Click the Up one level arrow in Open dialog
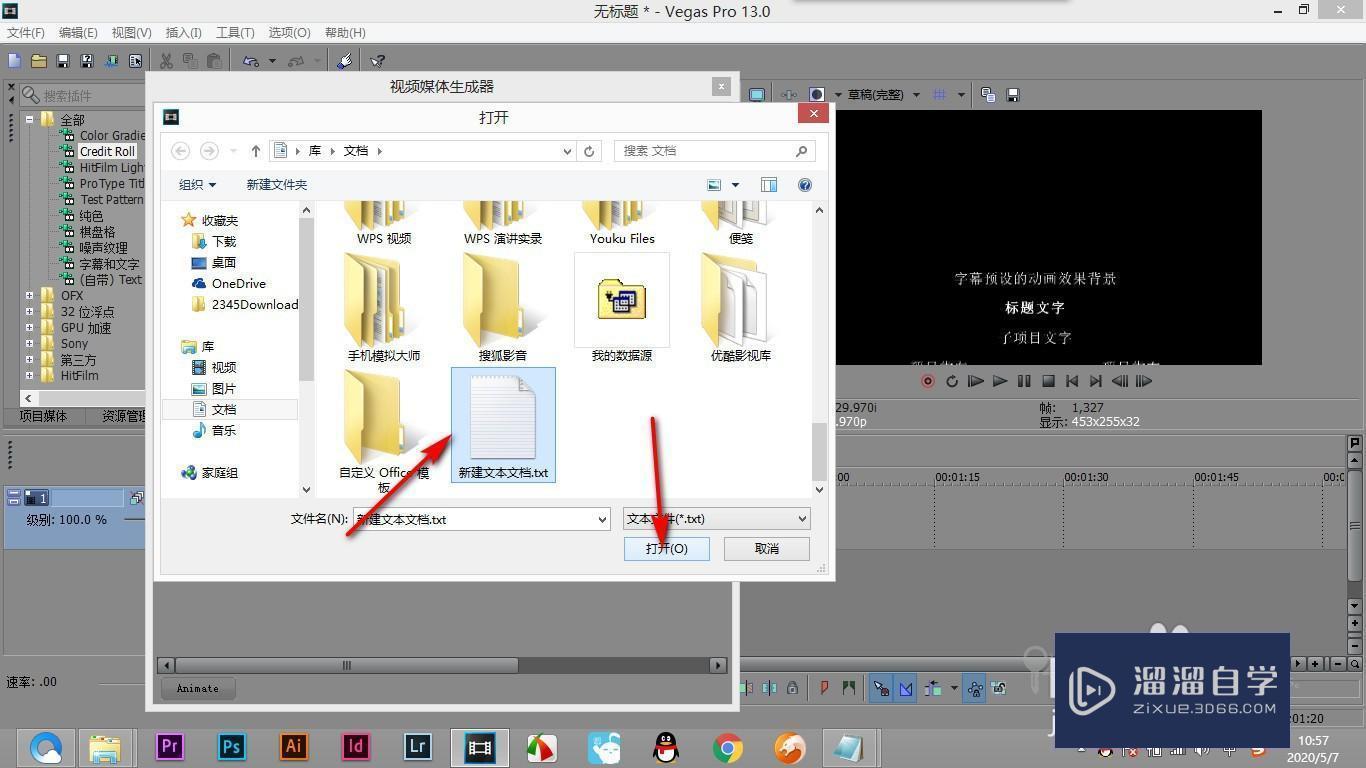 (x=256, y=151)
